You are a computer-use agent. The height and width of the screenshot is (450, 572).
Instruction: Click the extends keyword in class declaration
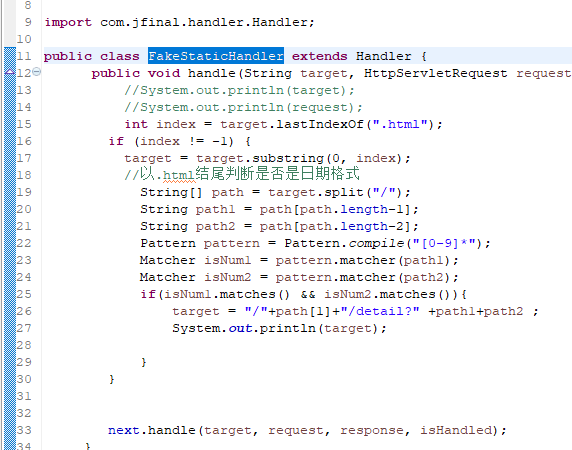[320, 56]
